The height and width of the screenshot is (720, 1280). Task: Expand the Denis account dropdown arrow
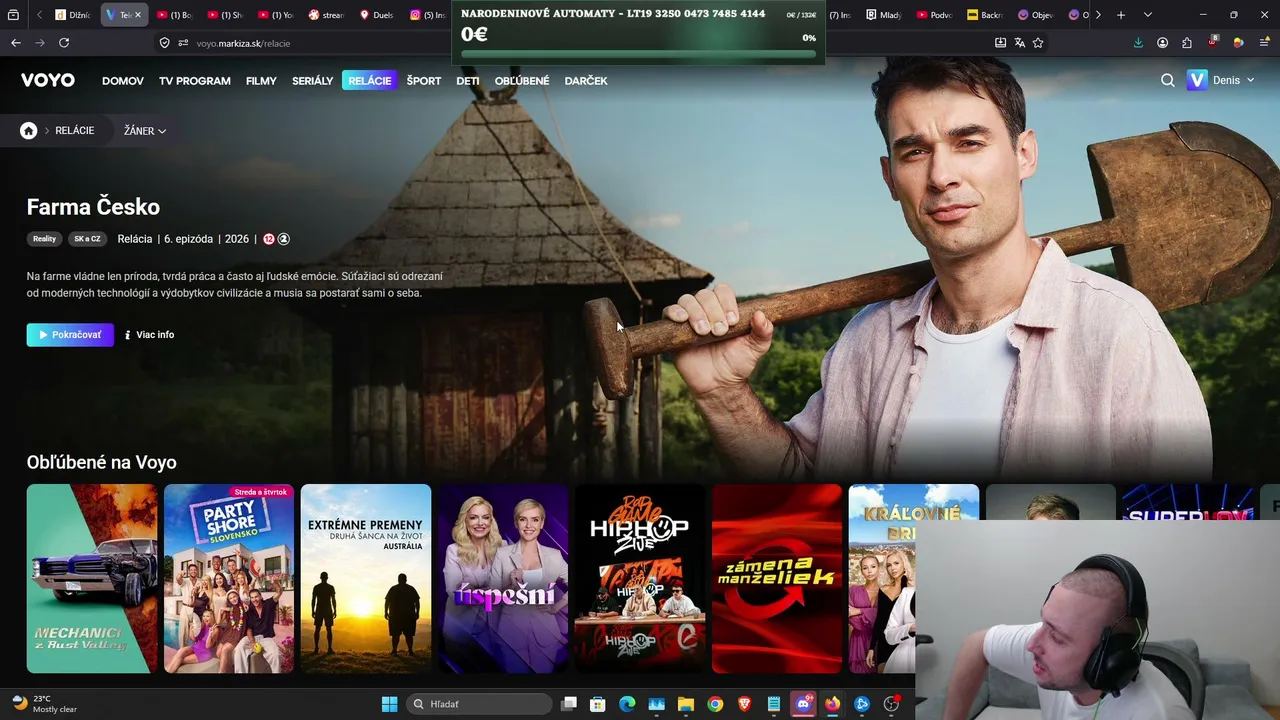[1250, 80]
